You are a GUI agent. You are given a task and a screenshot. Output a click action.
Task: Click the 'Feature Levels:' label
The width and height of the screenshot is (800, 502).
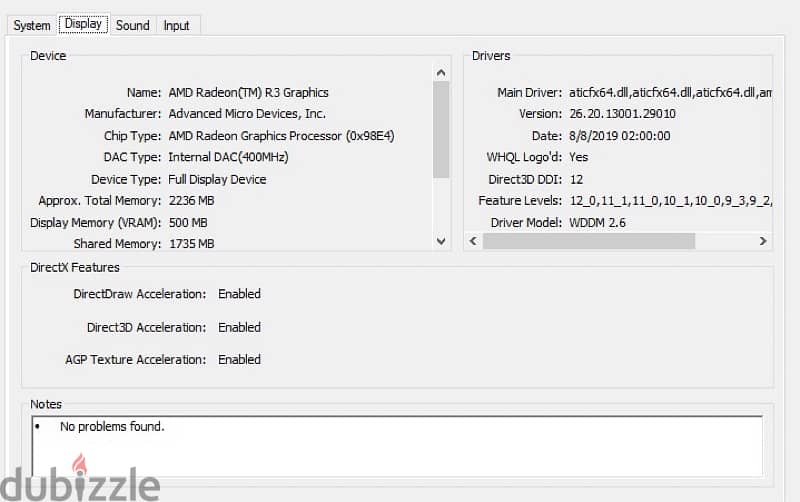[x=520, y=201]
